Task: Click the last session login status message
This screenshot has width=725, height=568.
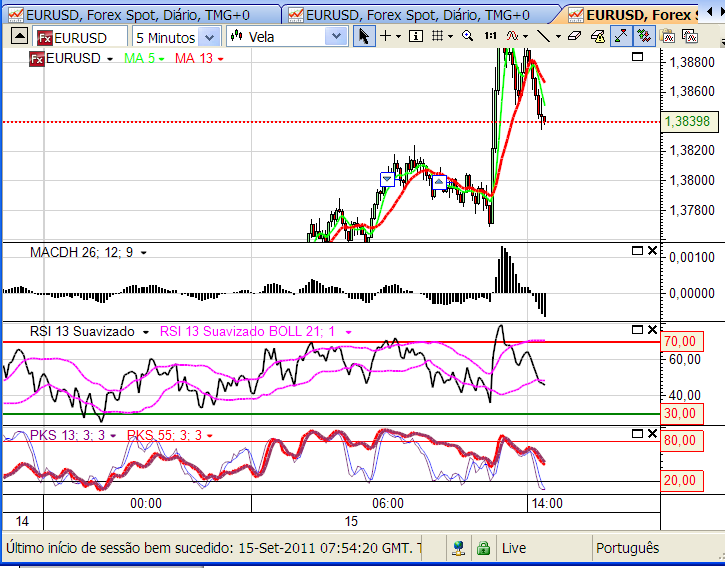Action: tap(213, 548)
